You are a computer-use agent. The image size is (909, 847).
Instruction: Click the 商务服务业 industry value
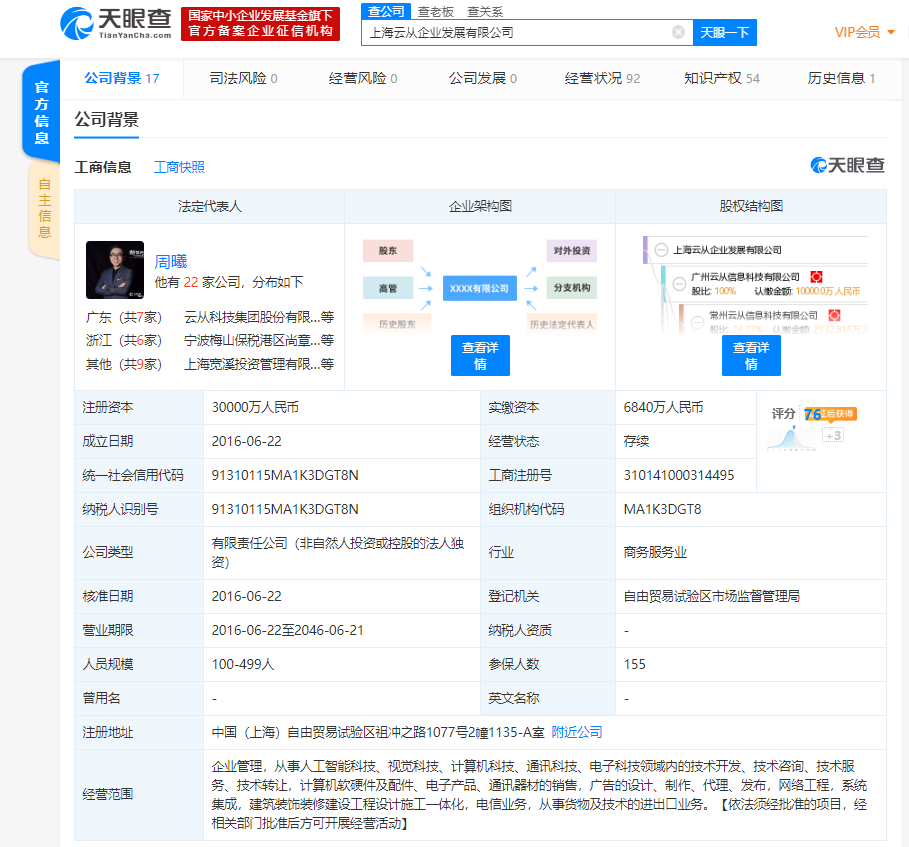(655, 552)
